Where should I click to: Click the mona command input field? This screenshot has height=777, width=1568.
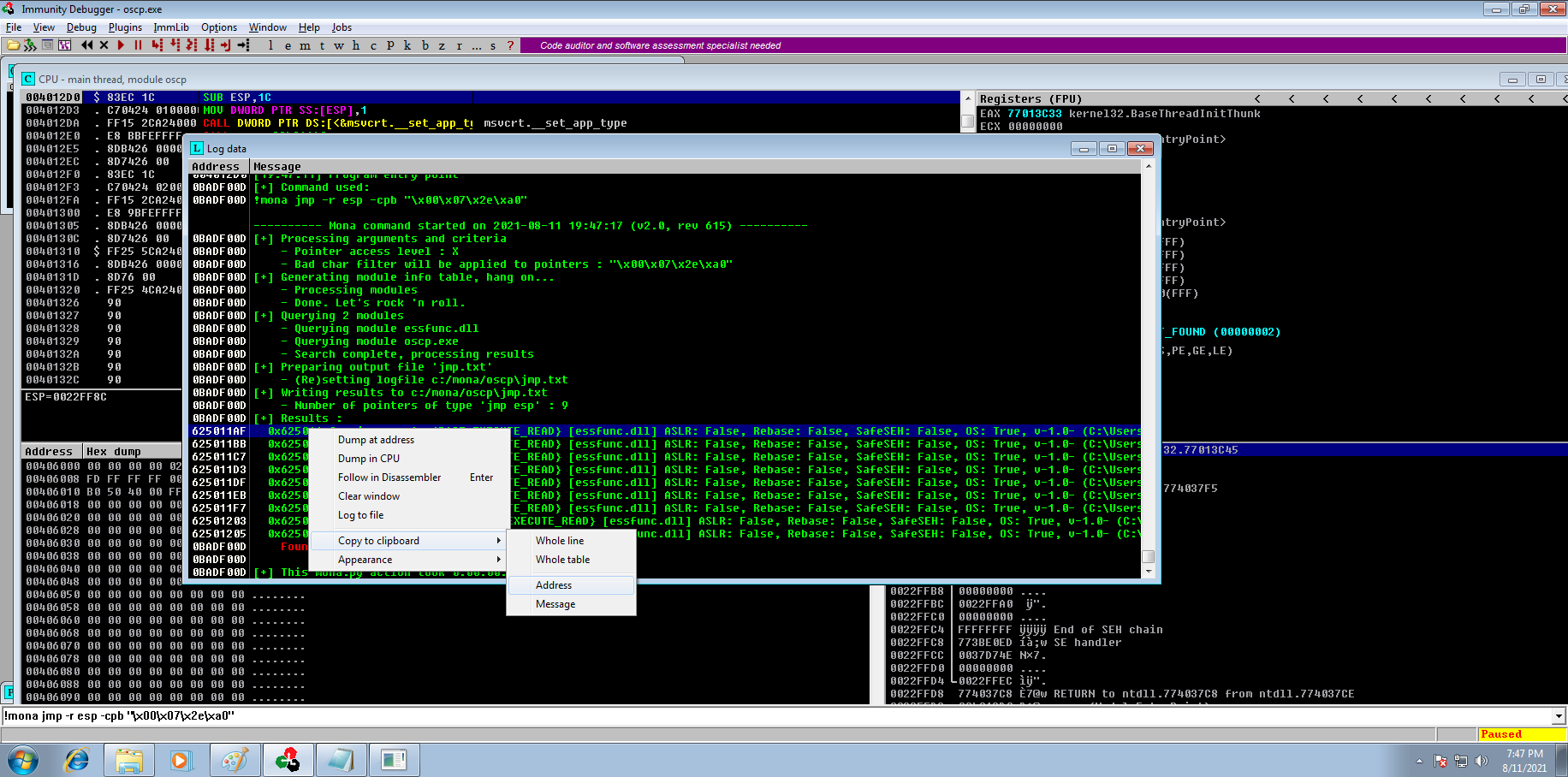(776, 716)
